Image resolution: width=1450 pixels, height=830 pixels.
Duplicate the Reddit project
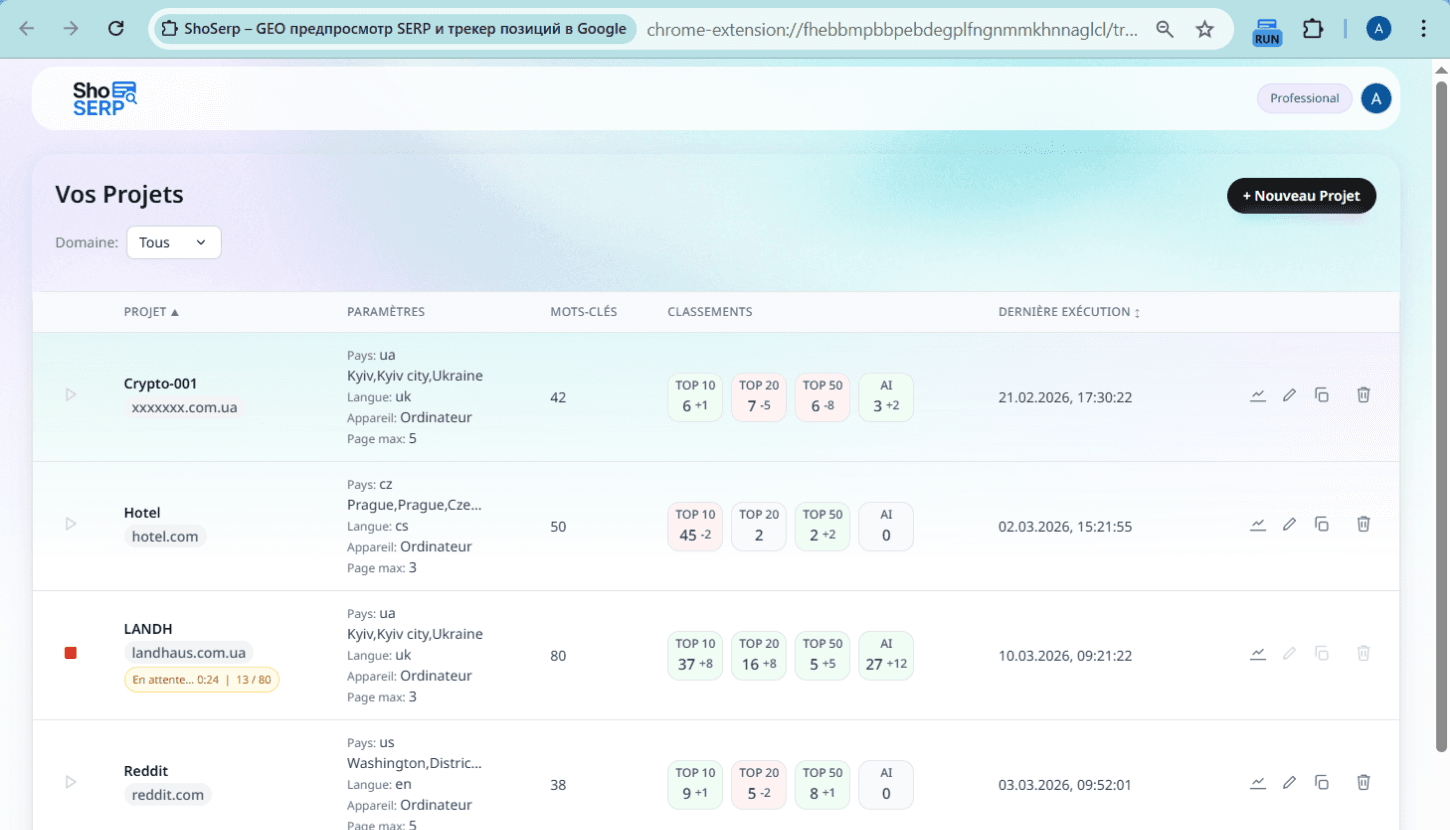[1322, 782]
